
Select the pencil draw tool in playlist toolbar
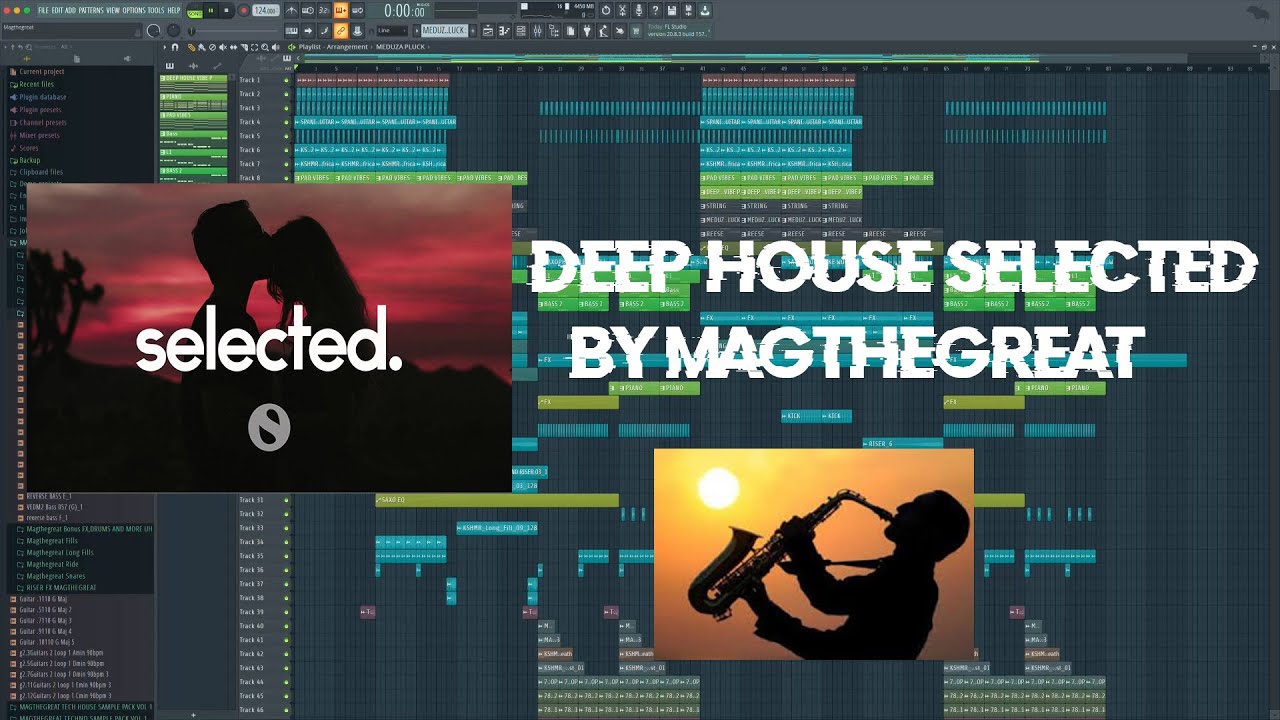tap(192, 47)
